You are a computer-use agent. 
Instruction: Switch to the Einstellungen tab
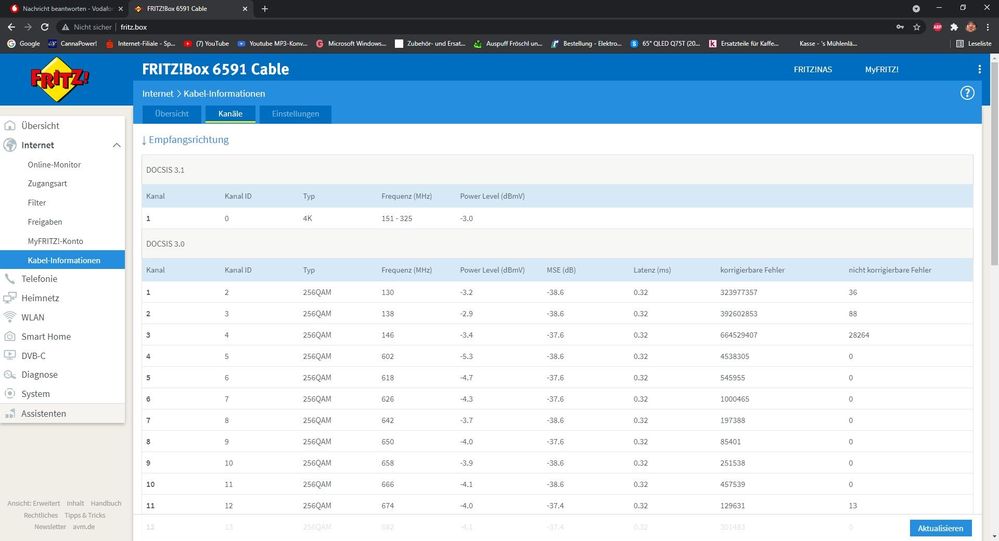tap(295, 114)
